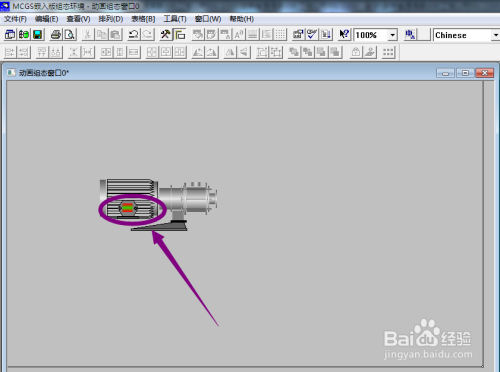500x372 pixels.
Task: Click the equal horizontal spacing icon
Action: 87,52
